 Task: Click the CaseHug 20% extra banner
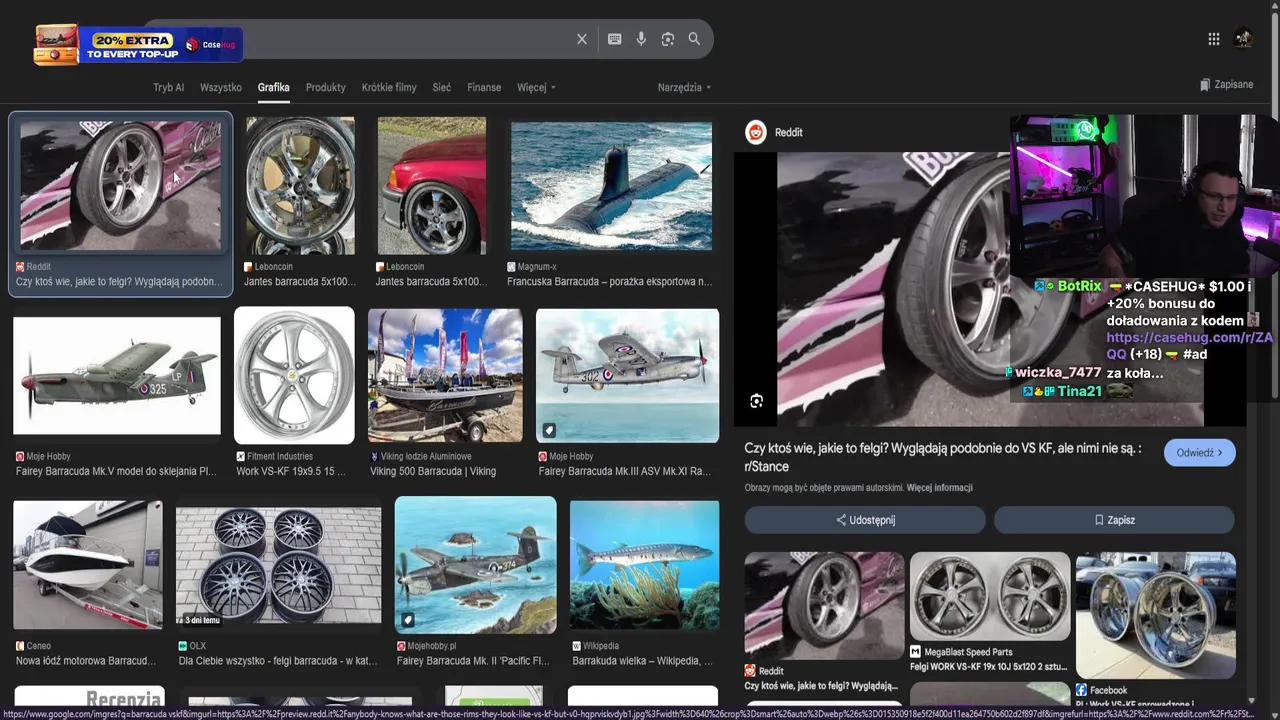click(x=138, y=45)
